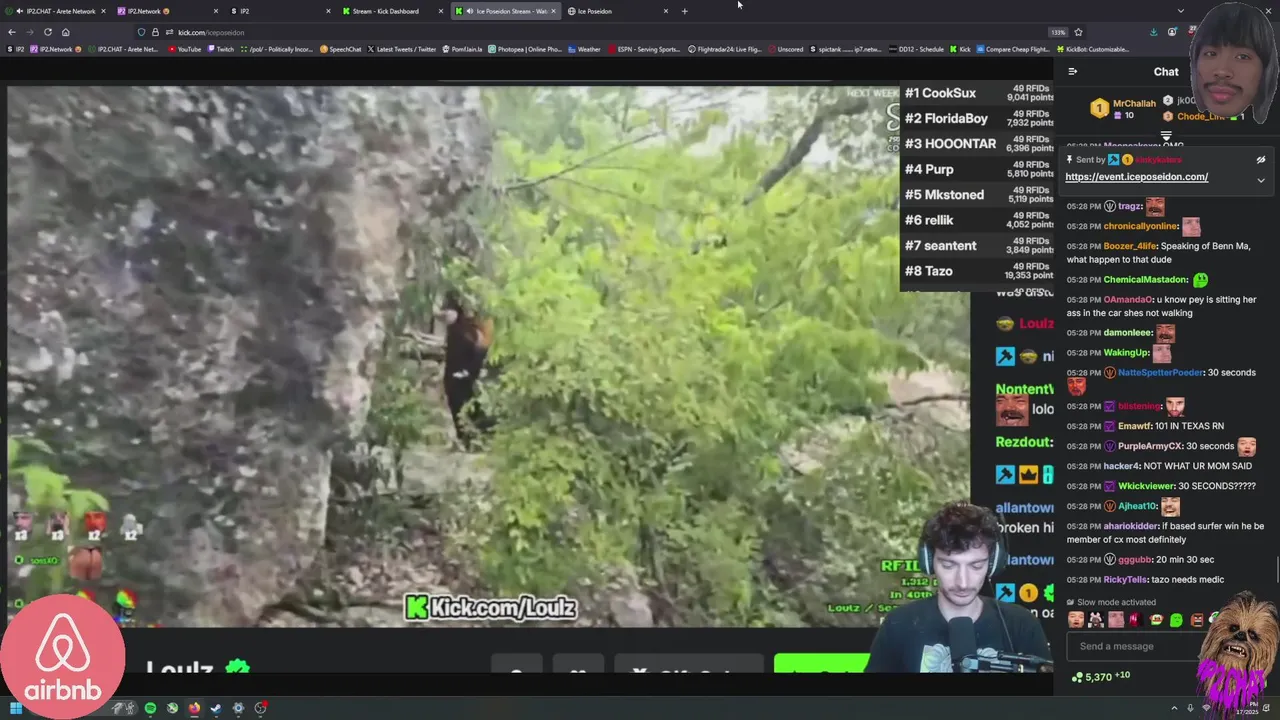
Task: Switch to IP2.CHAT - Arete Network tab
Action: coord(56,11)
